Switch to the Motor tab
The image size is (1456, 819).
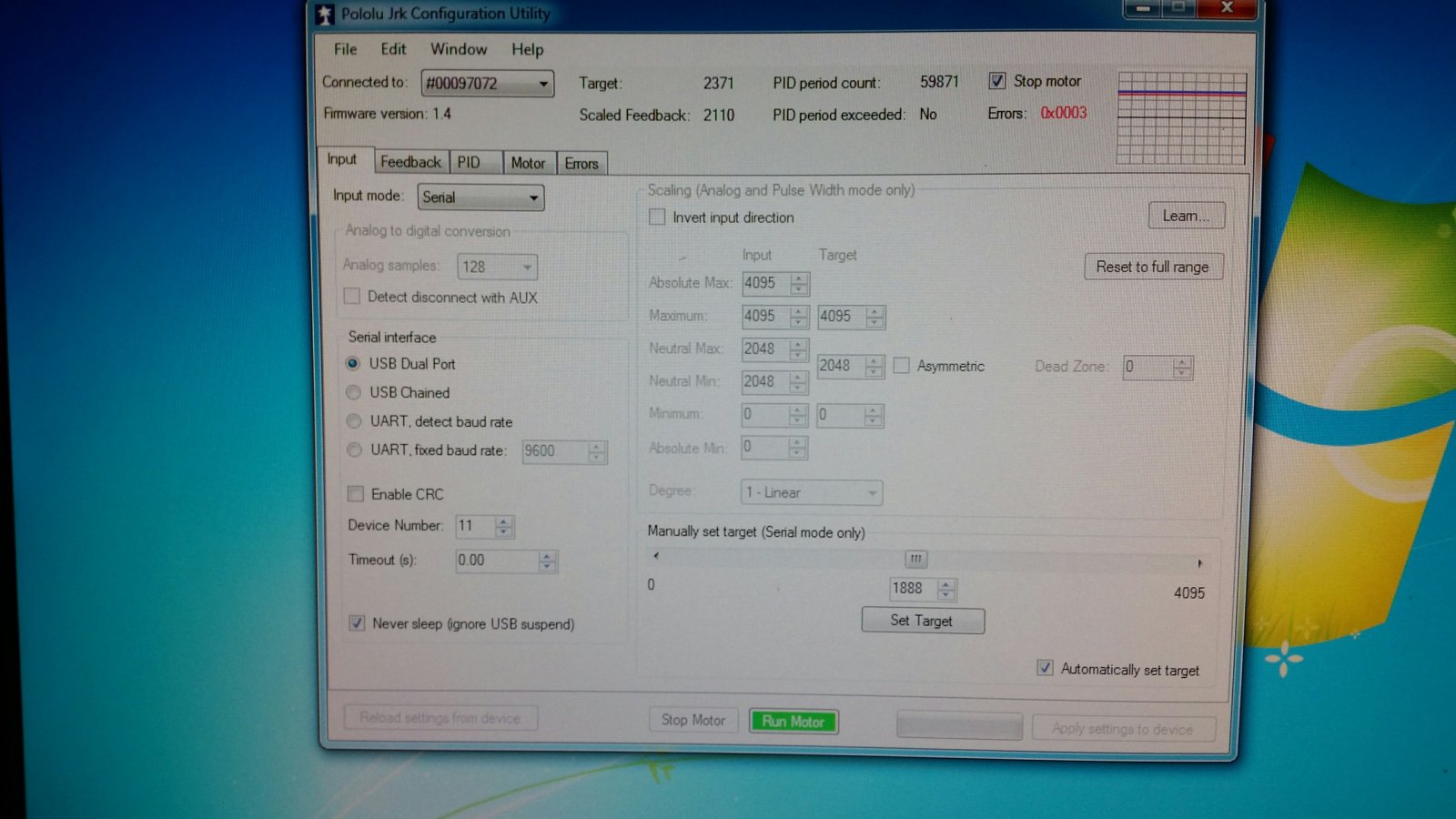point(528,163)
